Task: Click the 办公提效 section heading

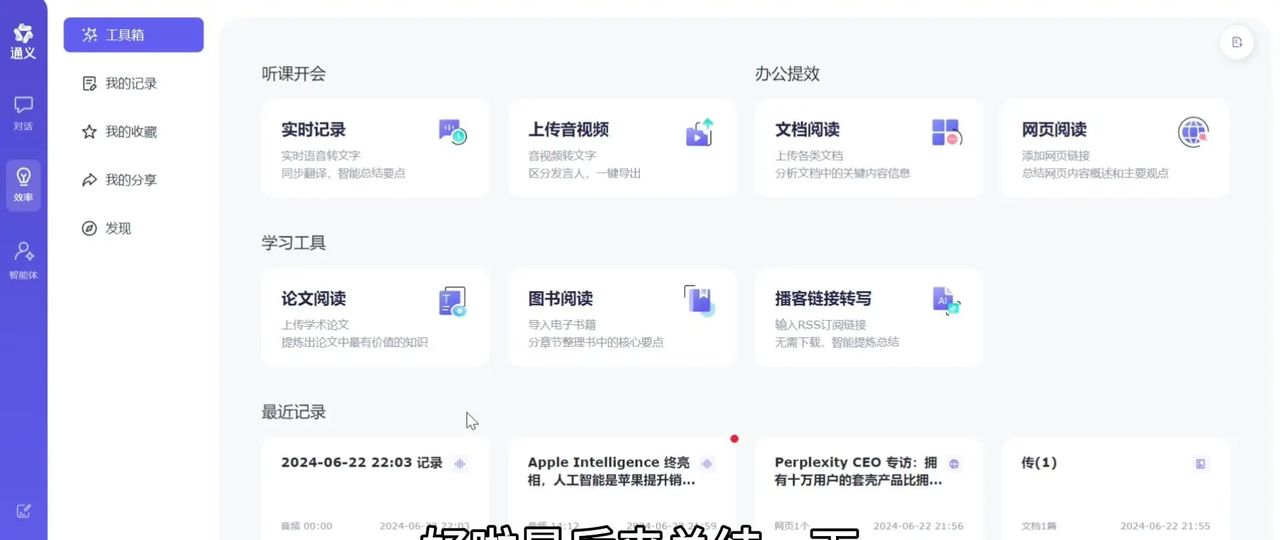Action: 787,73
